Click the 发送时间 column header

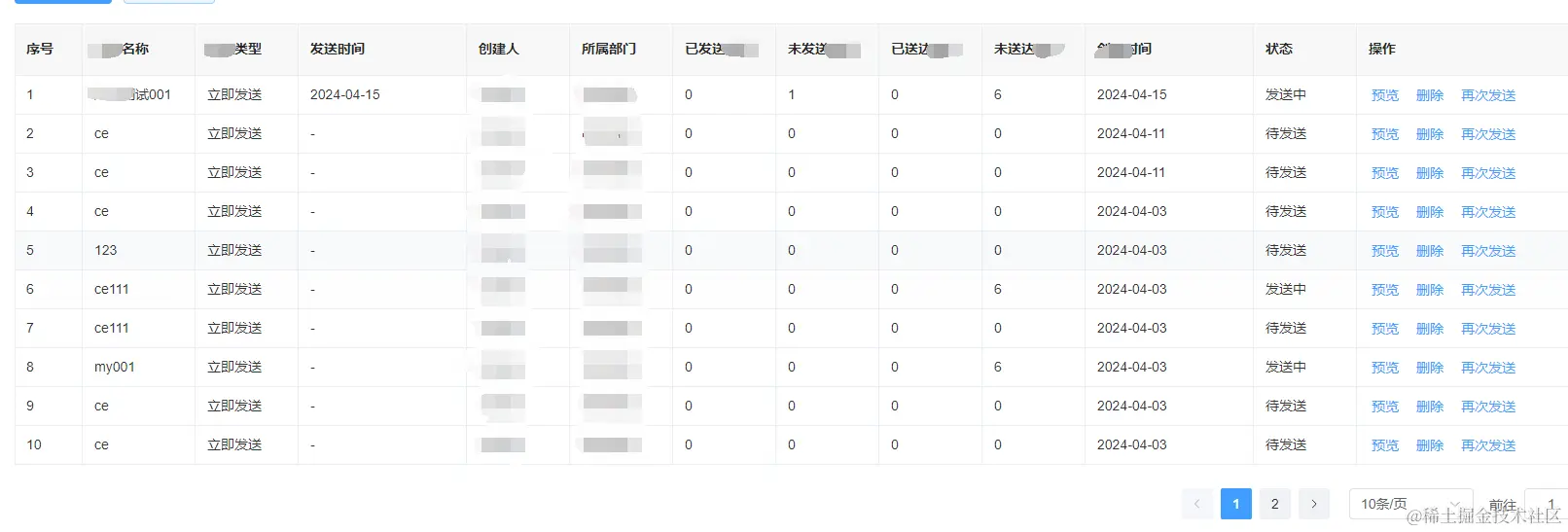[x=338, y=49]
